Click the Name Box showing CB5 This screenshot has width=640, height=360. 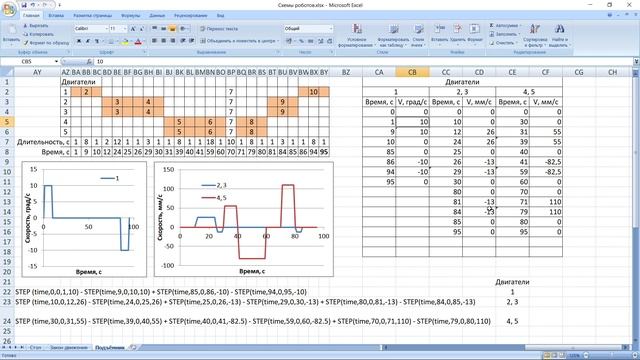pyautogui.click(x=27, y=61)
